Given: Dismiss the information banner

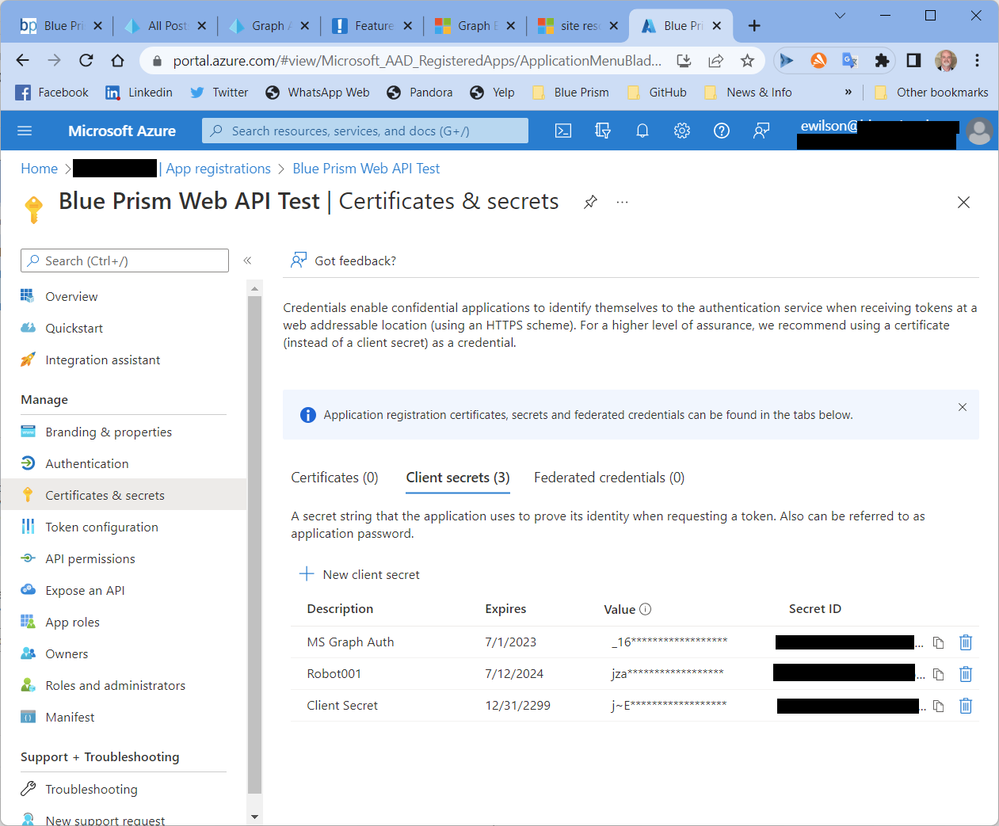Looking at the screenshot, I should pos(962,408).
